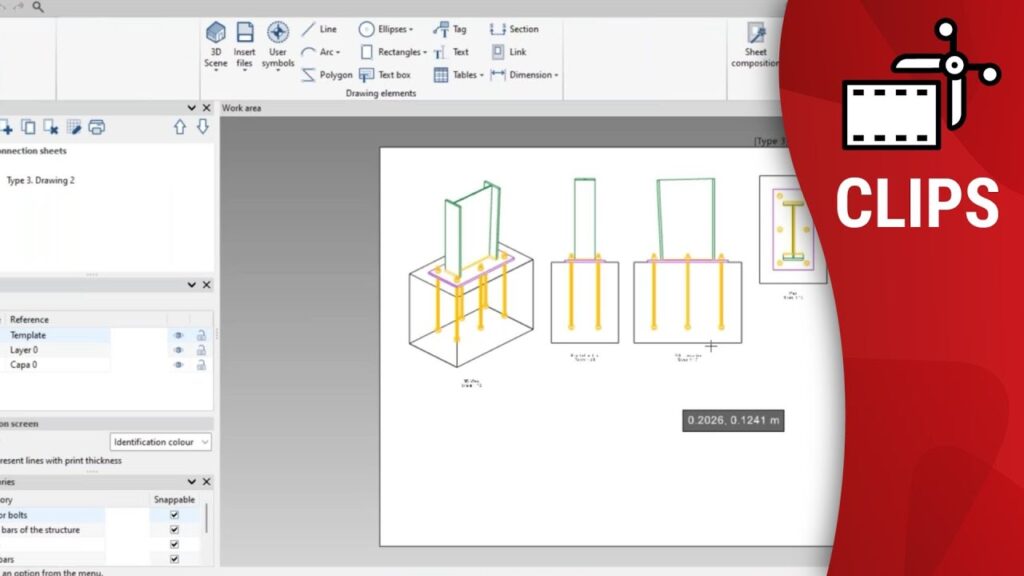Viewport: 1024px width, 576px height.
Task: Open the 3D Scene tool
Action: tap(215, 45)
